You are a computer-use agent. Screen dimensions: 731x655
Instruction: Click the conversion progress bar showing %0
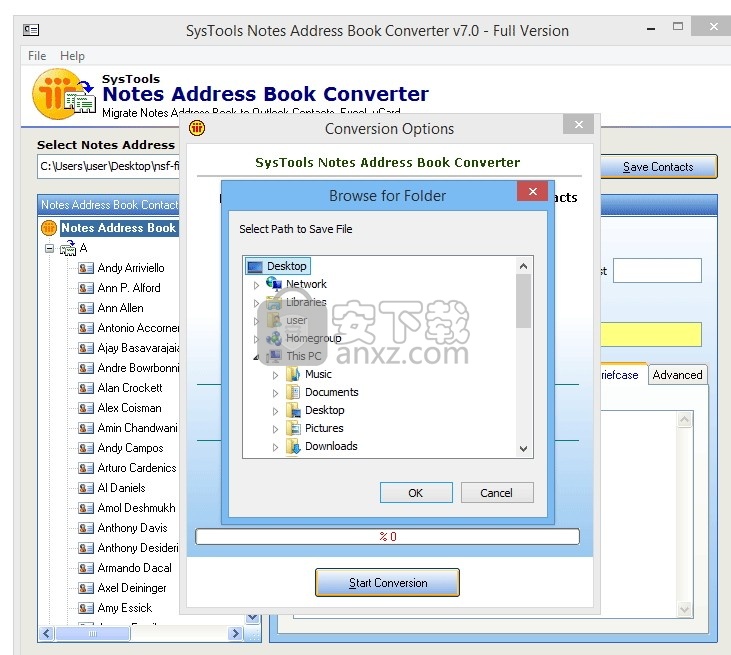coord(387,537)
